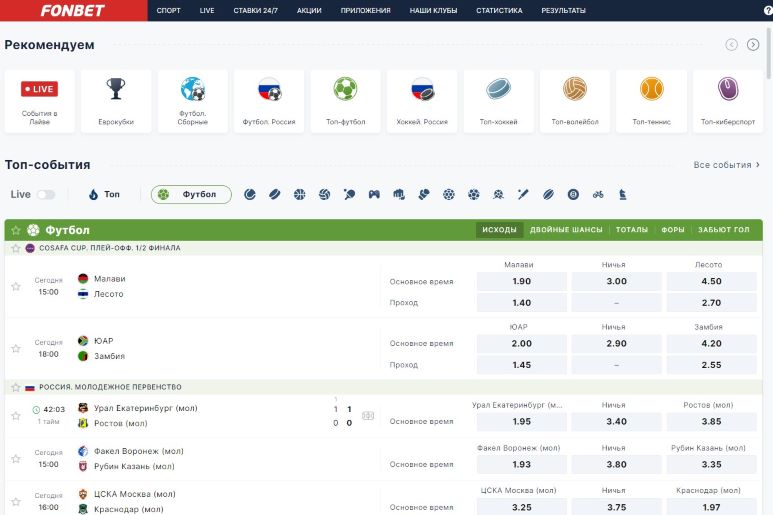This screenshot has width=773, height=515.
Task: Open СТАТИСТИКА menu item
Action: point(499,10)
